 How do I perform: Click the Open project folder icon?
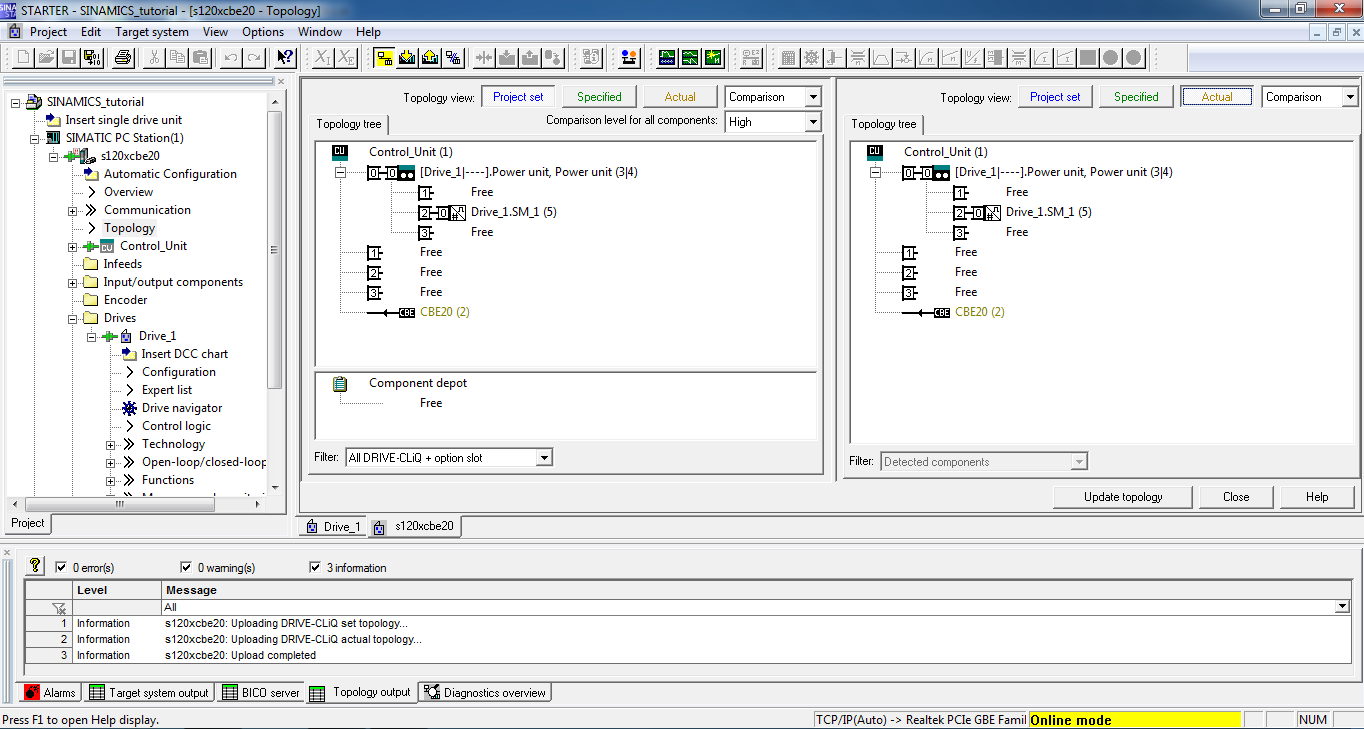coord(46,57)
